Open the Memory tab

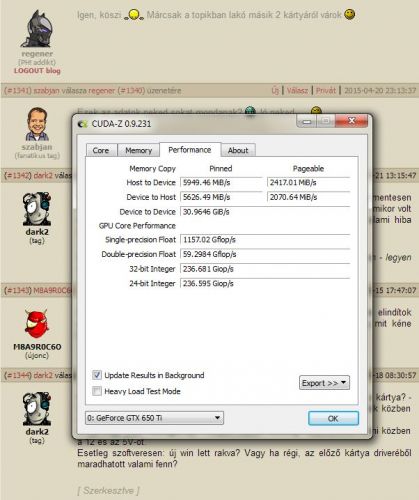[138, 150]
